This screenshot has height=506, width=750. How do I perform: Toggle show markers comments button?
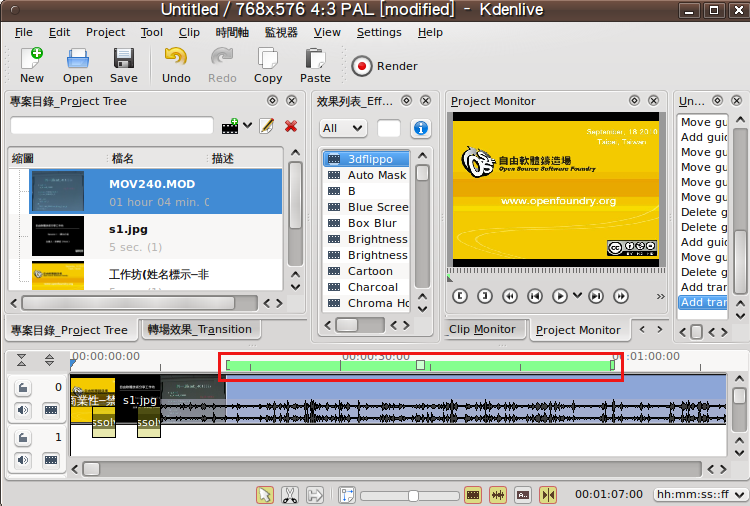523,495
